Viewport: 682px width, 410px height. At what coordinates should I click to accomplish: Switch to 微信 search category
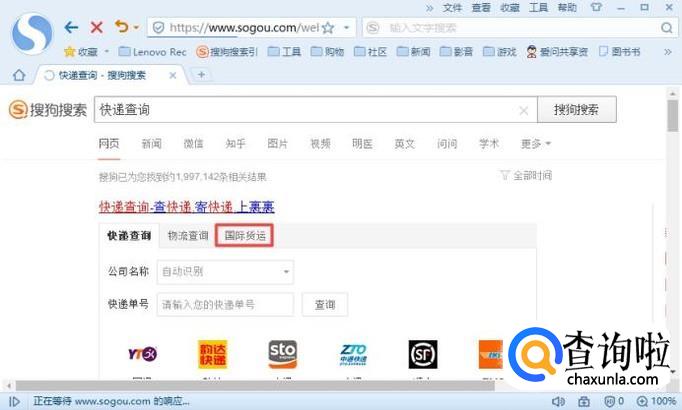(x=194, y=143)
